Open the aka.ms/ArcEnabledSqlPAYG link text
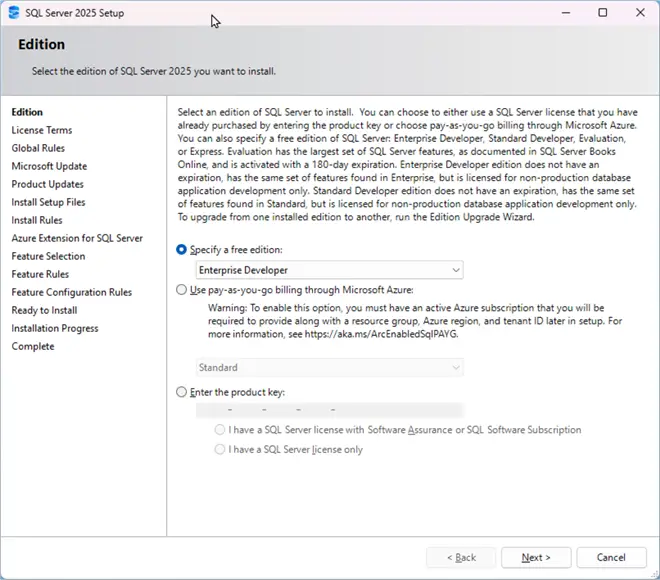Image resolution: width=660 pixels, height=580 pixels. click(381, 334)
